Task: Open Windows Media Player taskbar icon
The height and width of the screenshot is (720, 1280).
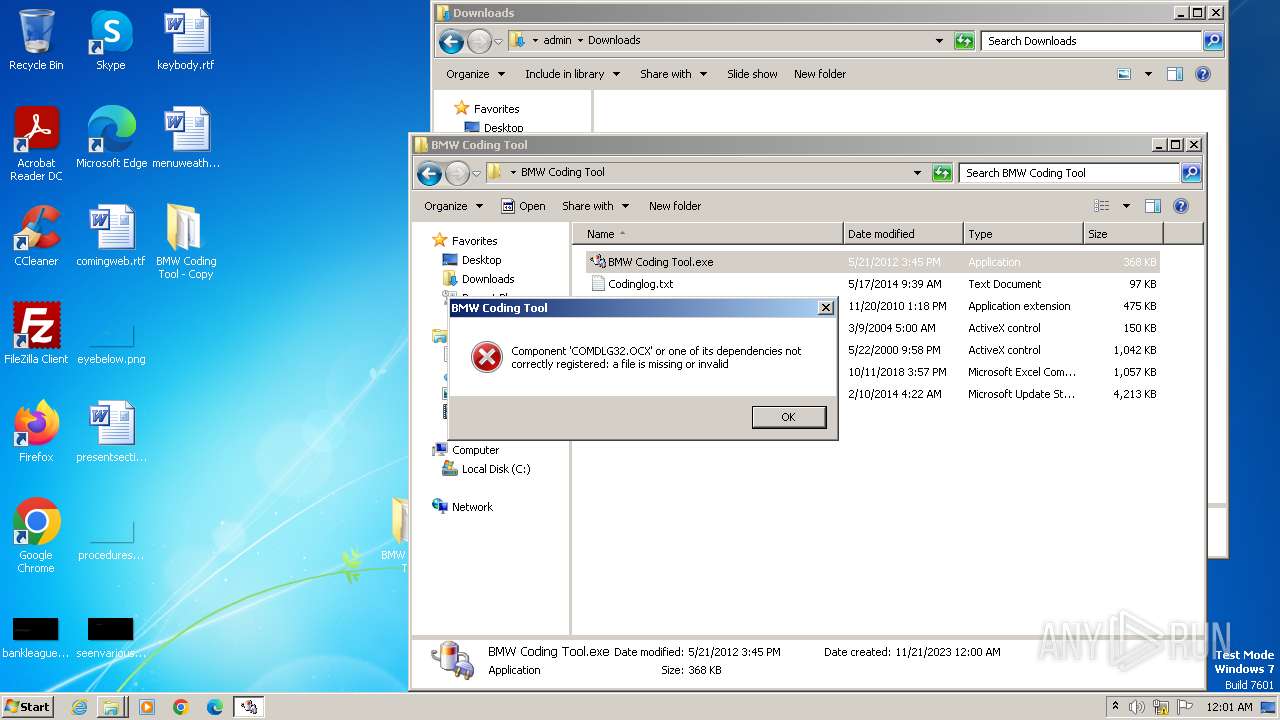Action: pyautogui.click(x=147, y=707)
